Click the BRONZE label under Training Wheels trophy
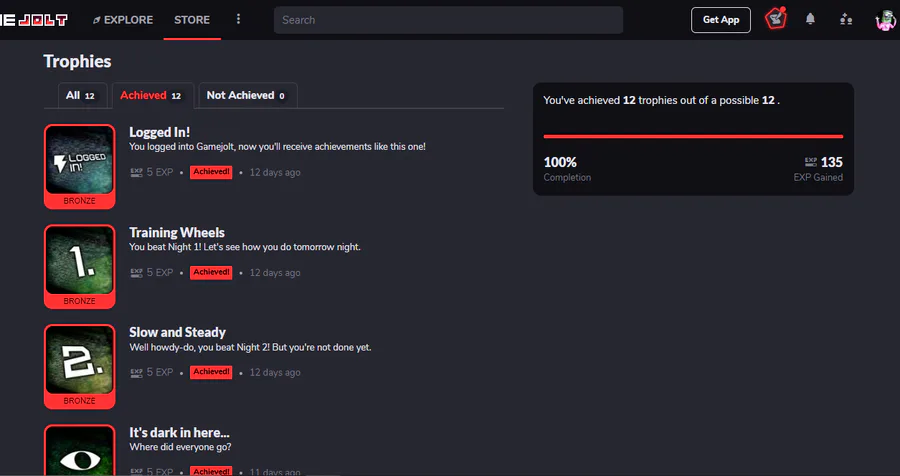900x476 pixels. click(79, 301)
